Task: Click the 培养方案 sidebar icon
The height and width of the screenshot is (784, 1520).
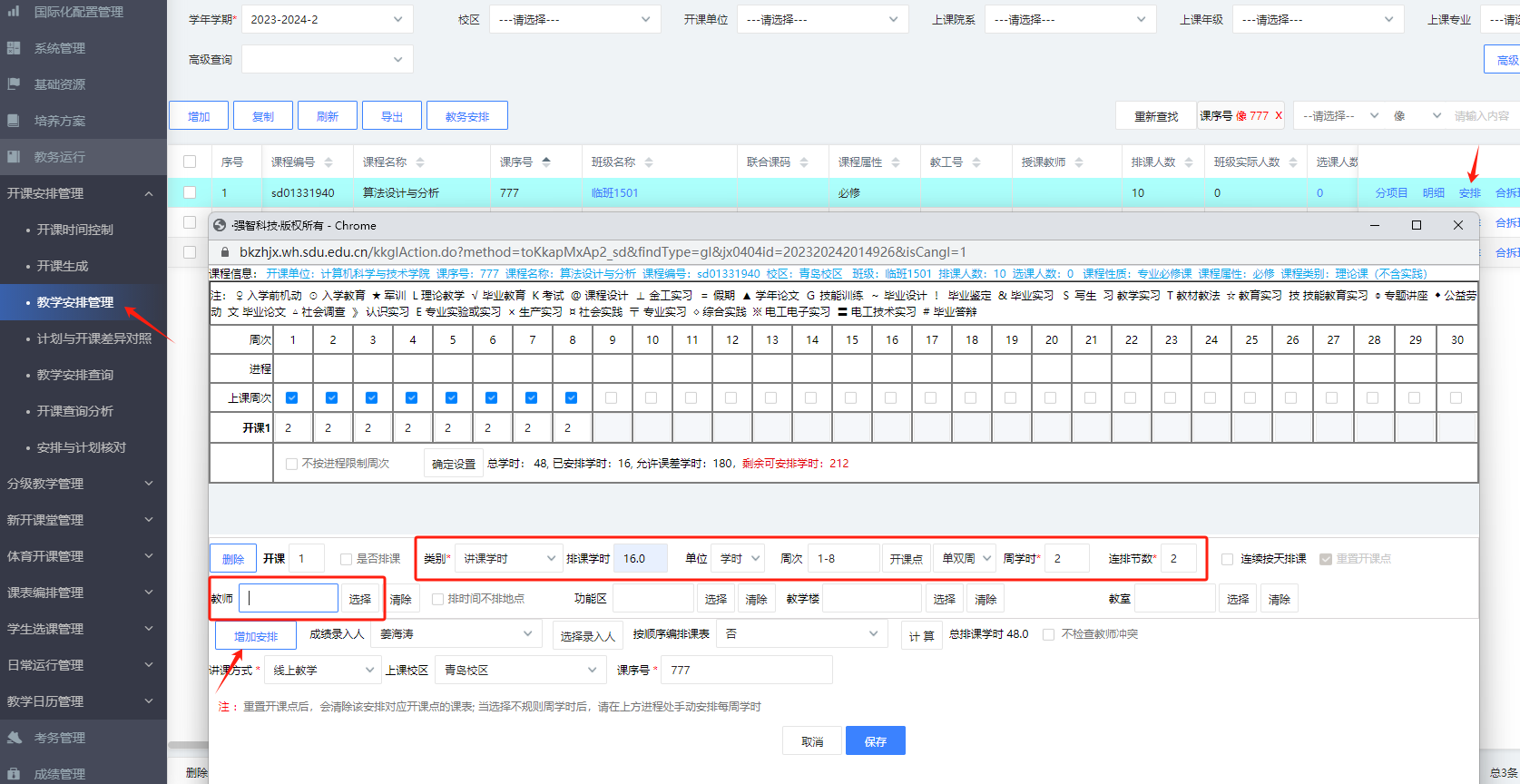Action: tap(14, 121)
